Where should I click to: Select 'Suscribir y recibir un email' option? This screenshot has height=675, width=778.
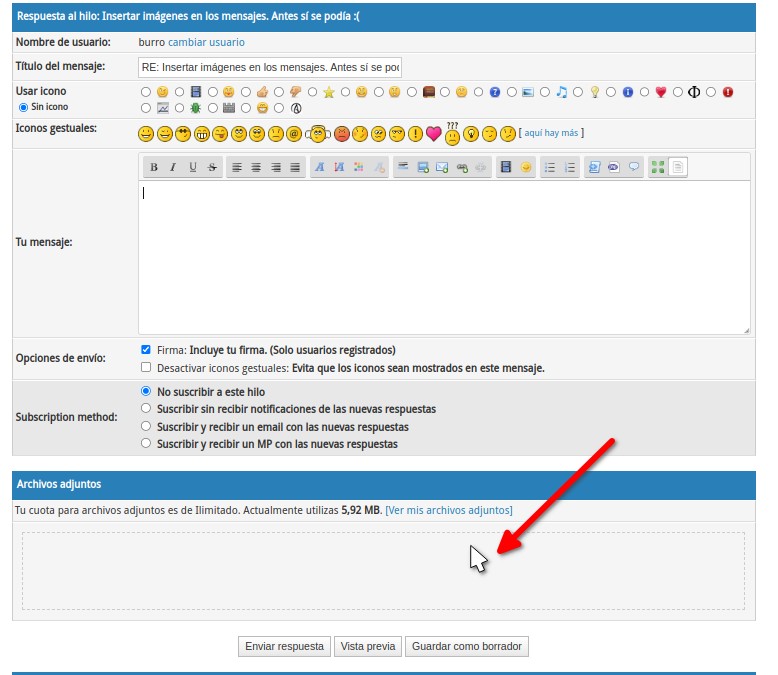pyautogui.click(x=146, y=427)
